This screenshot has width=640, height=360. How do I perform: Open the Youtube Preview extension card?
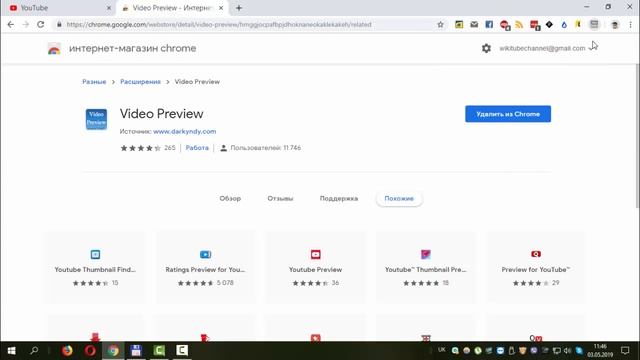pos(316,267)
